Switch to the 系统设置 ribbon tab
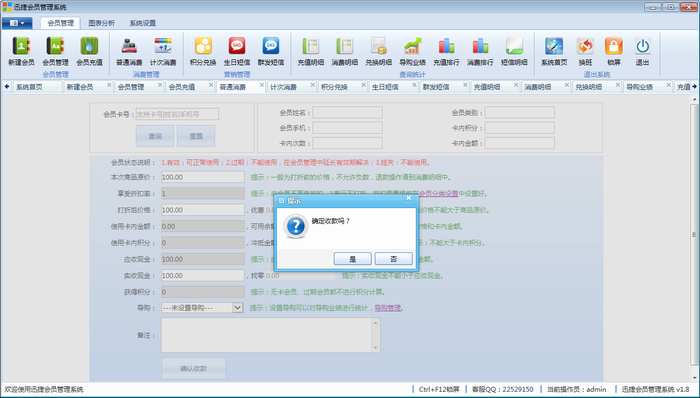This screenshot has height=398, width=700. (x=143, y=23)
